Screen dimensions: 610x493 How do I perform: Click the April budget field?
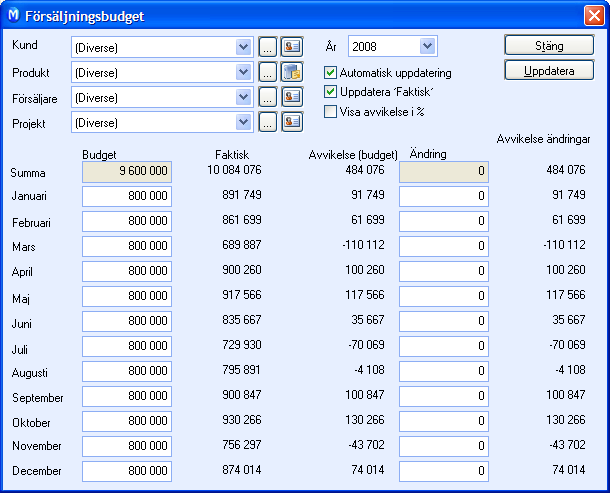pos(127,271)
